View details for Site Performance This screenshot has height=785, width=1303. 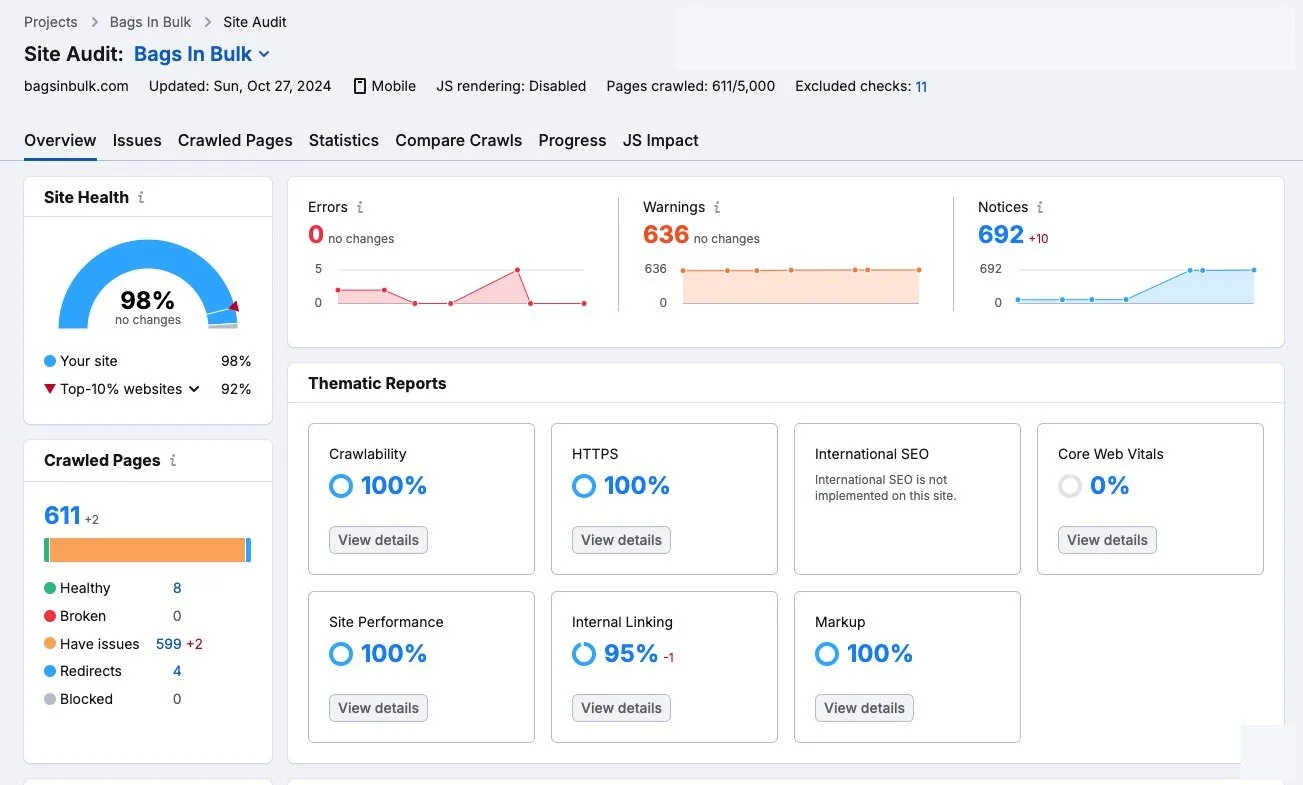[378, 708]
